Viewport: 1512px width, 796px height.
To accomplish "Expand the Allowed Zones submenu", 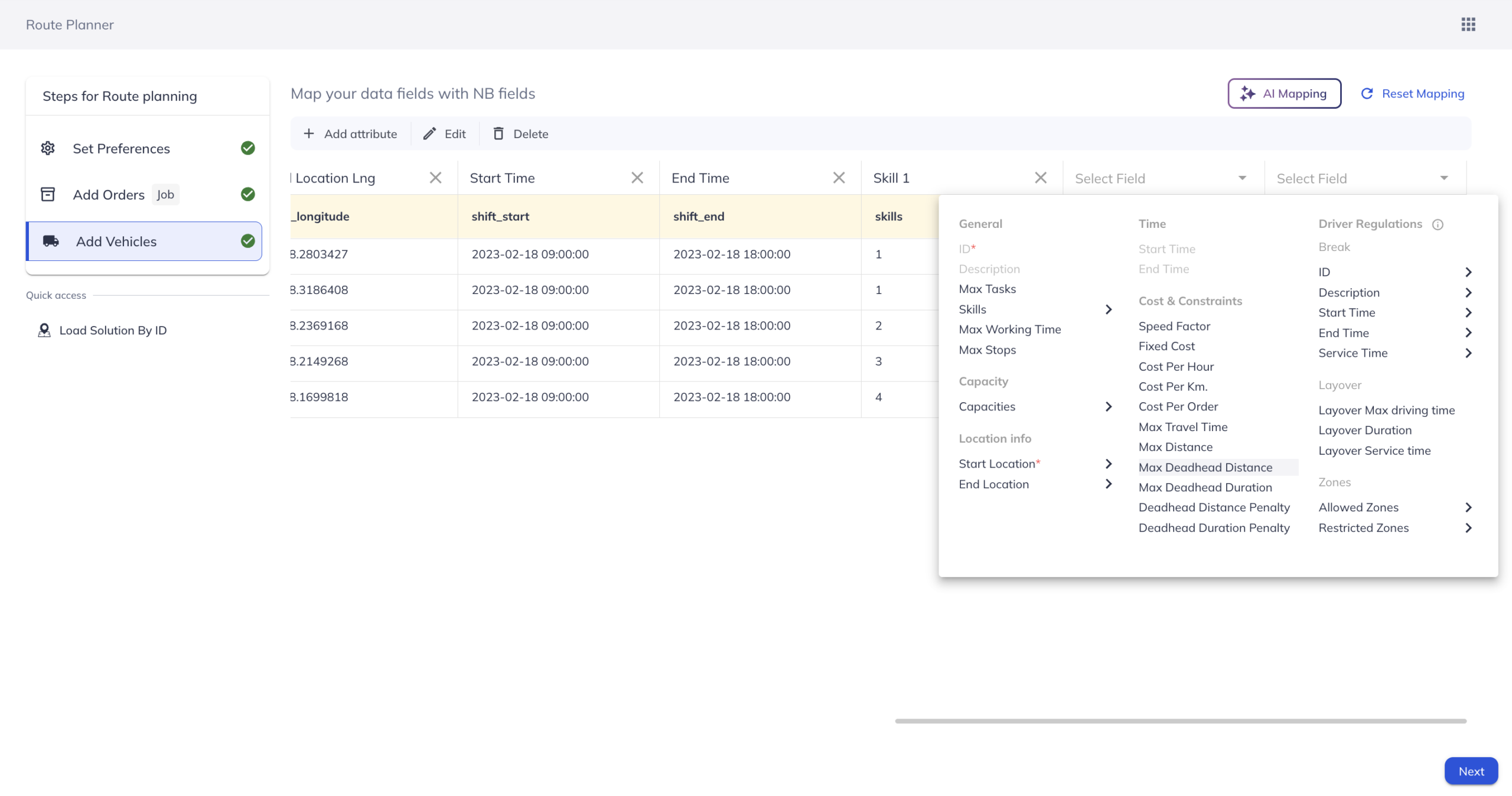I will coord(1468,507).
